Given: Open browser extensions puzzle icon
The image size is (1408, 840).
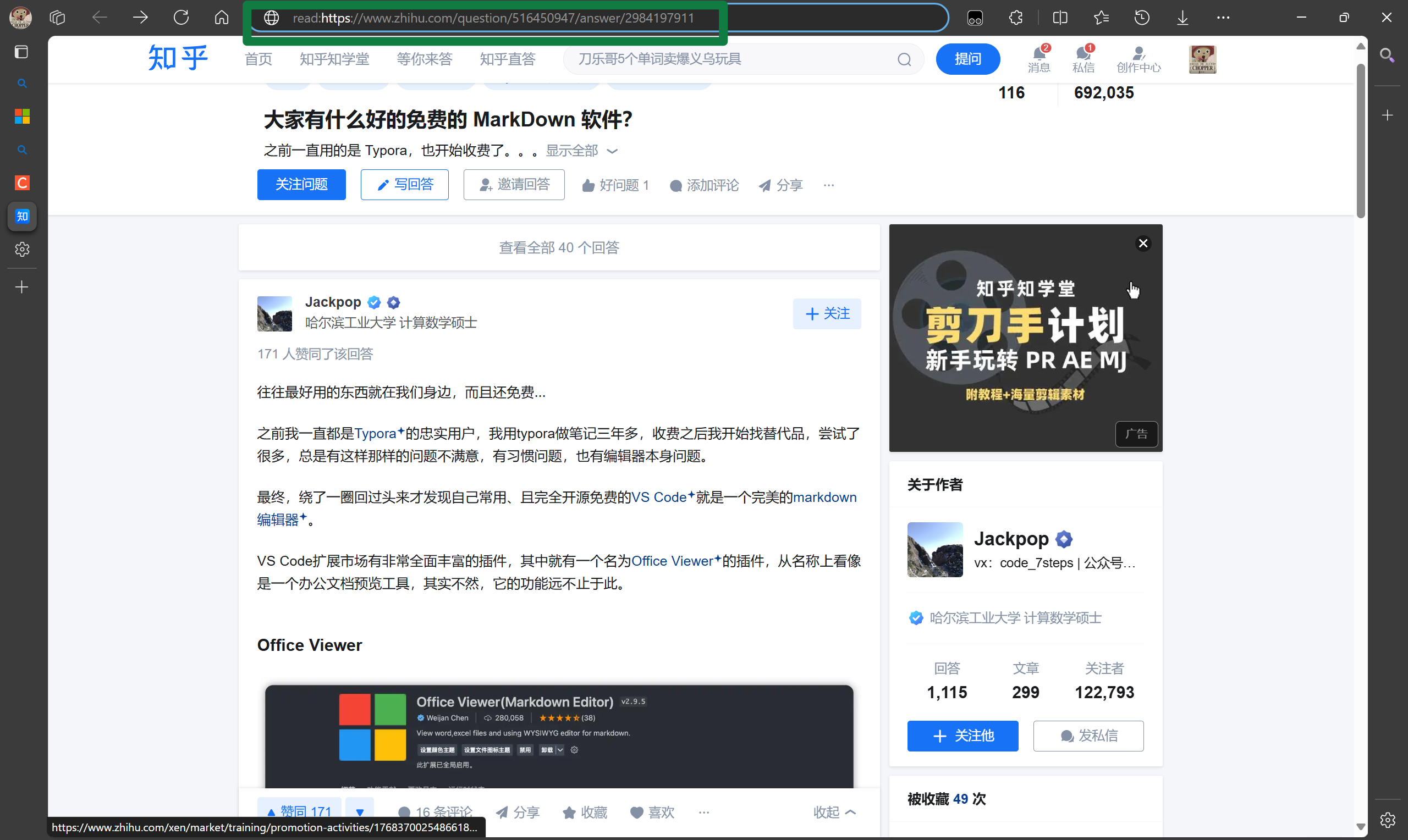Looking at the screenshot, I should coord(1016,18).
